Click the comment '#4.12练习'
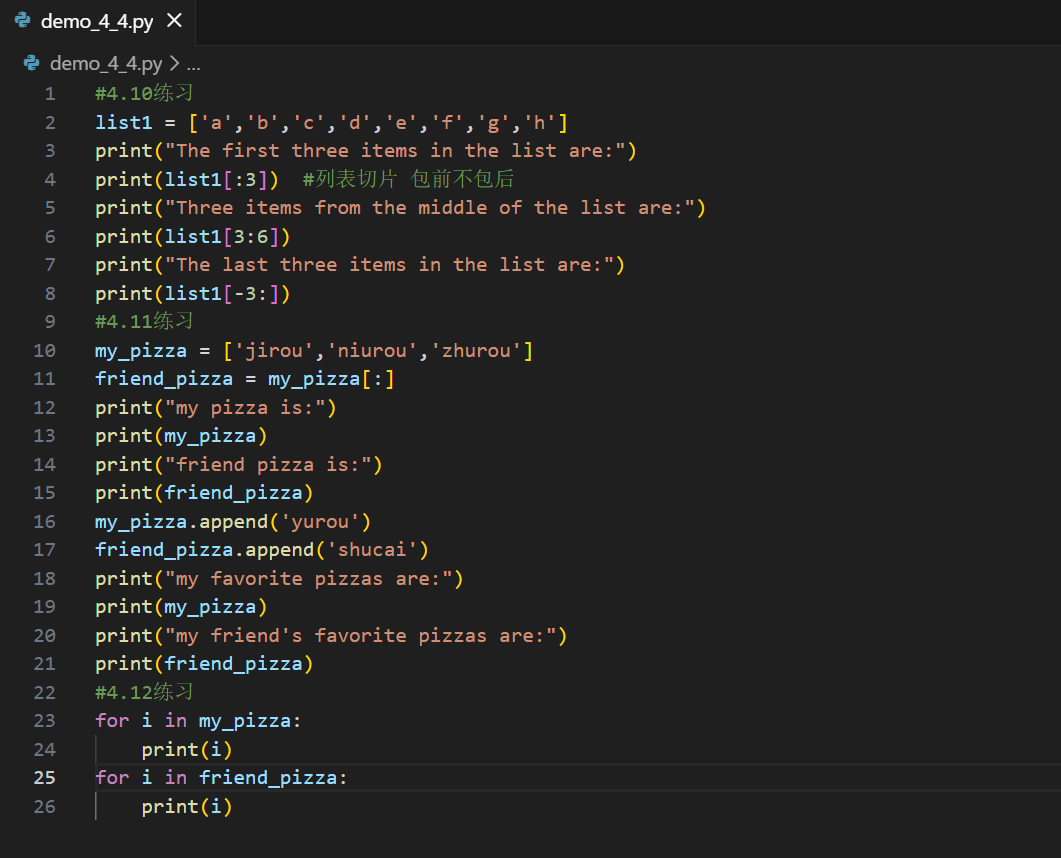 pyautogui.click(x=144, y=692)
